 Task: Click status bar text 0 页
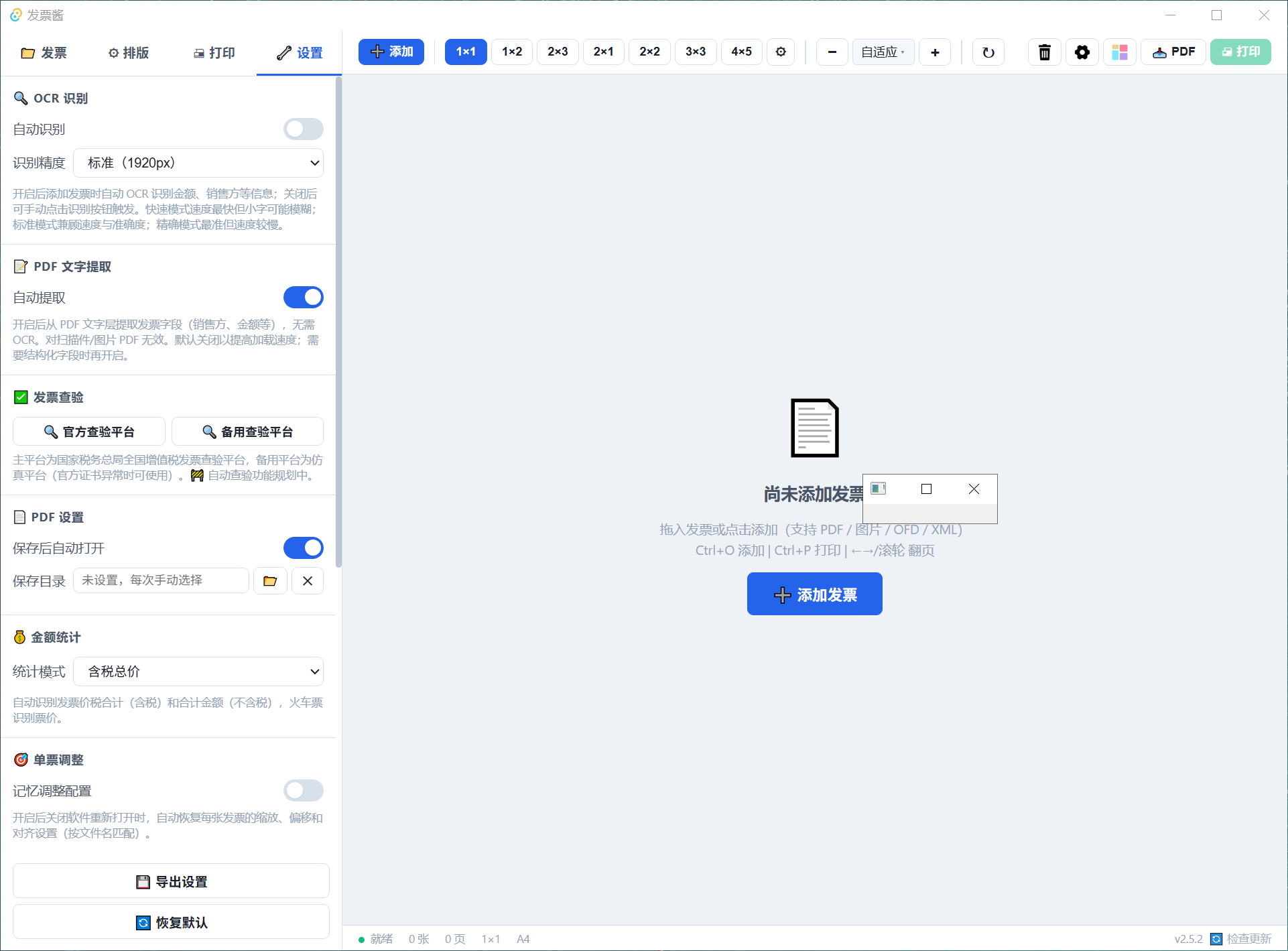(455, 939)
